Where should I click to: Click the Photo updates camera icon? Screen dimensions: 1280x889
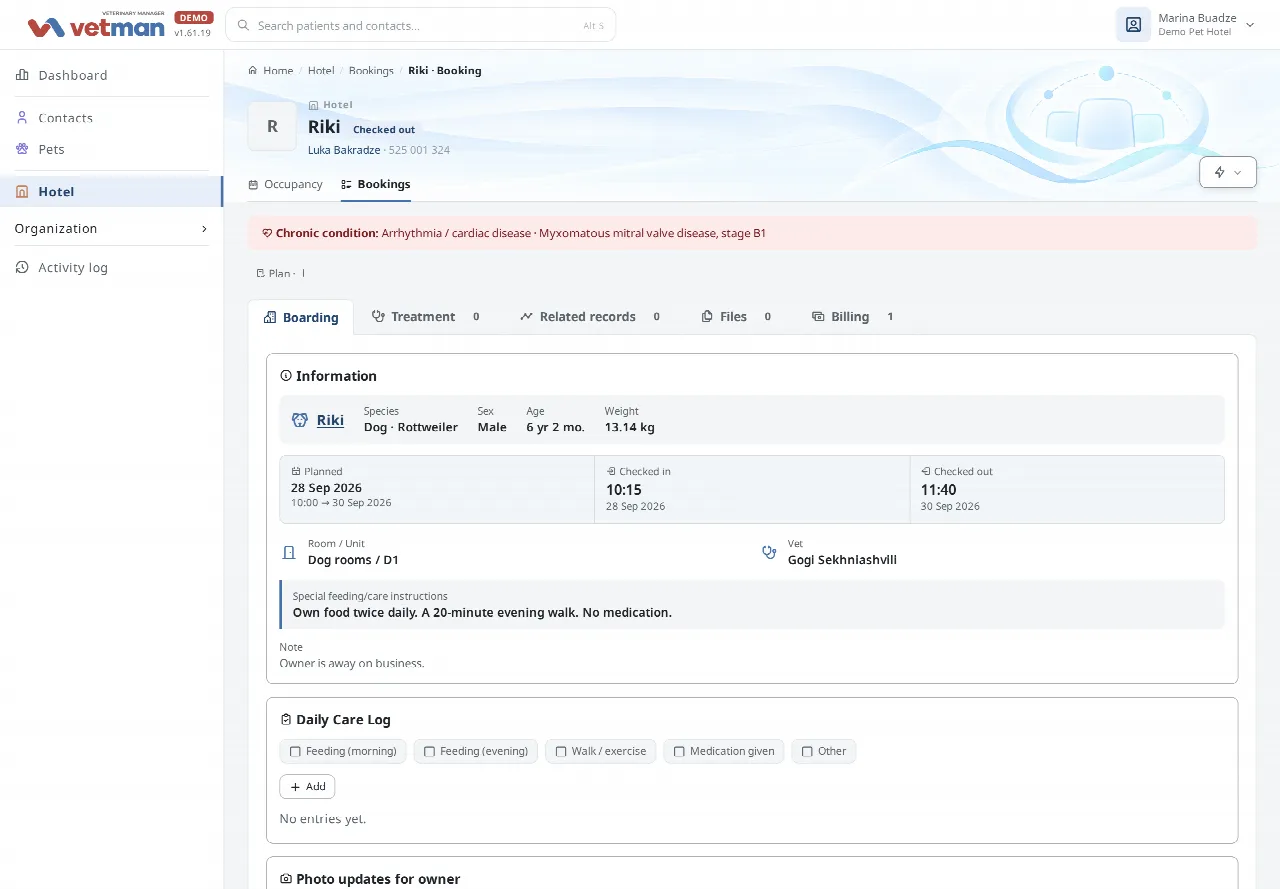point(286,879)
